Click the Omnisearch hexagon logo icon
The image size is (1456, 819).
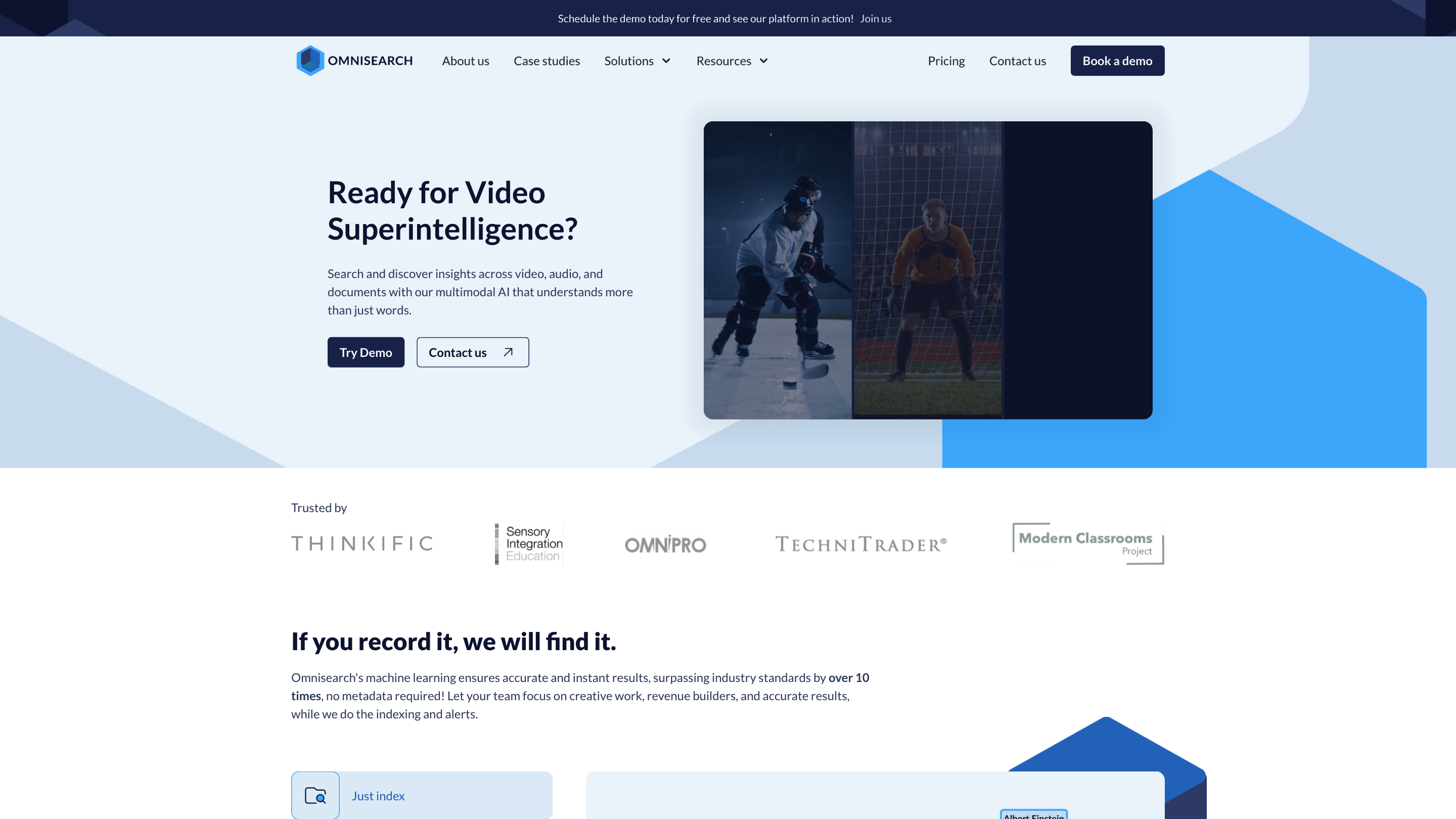[x=309, y=61]
